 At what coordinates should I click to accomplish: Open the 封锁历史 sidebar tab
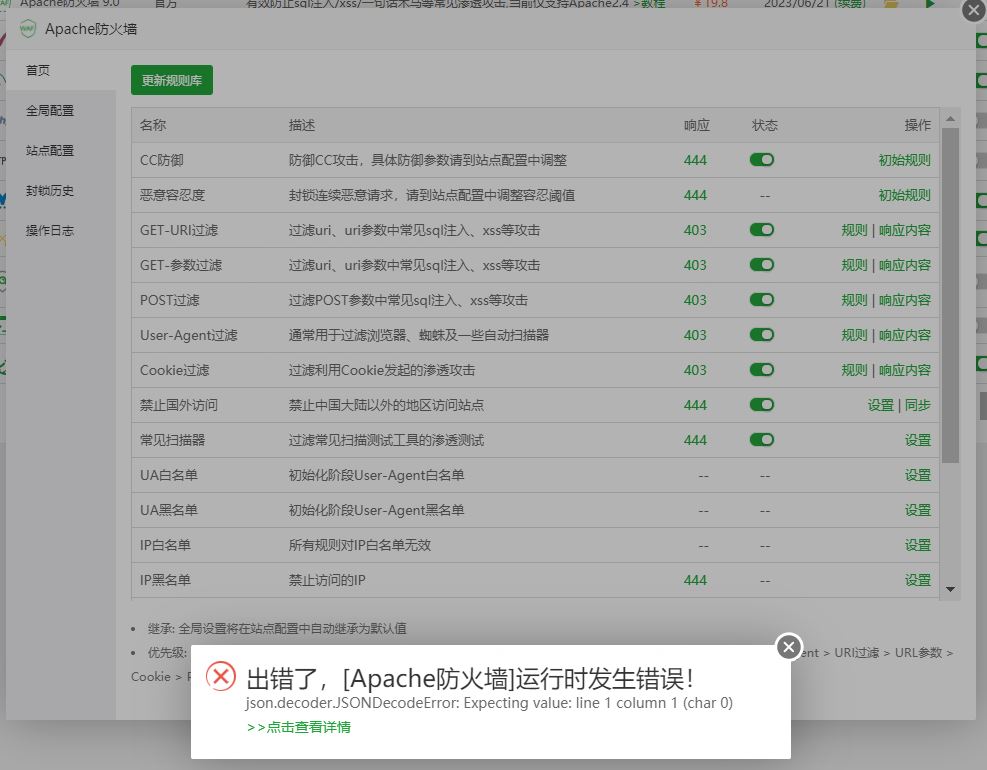[61, 191]
